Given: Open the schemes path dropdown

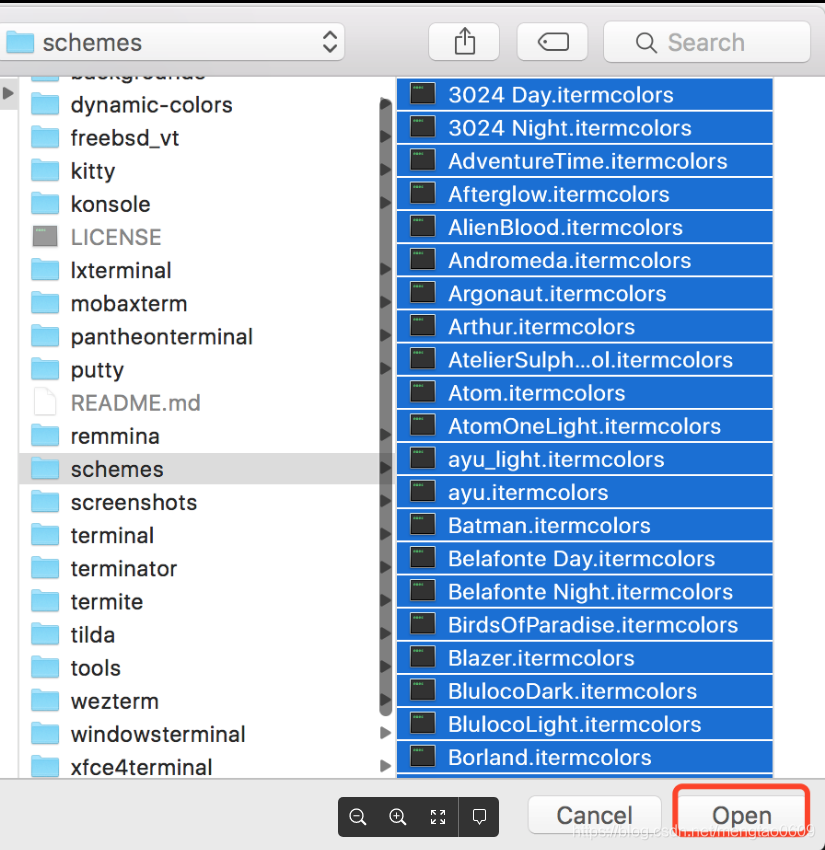Looking at the screenshot, I should [171, 42].
